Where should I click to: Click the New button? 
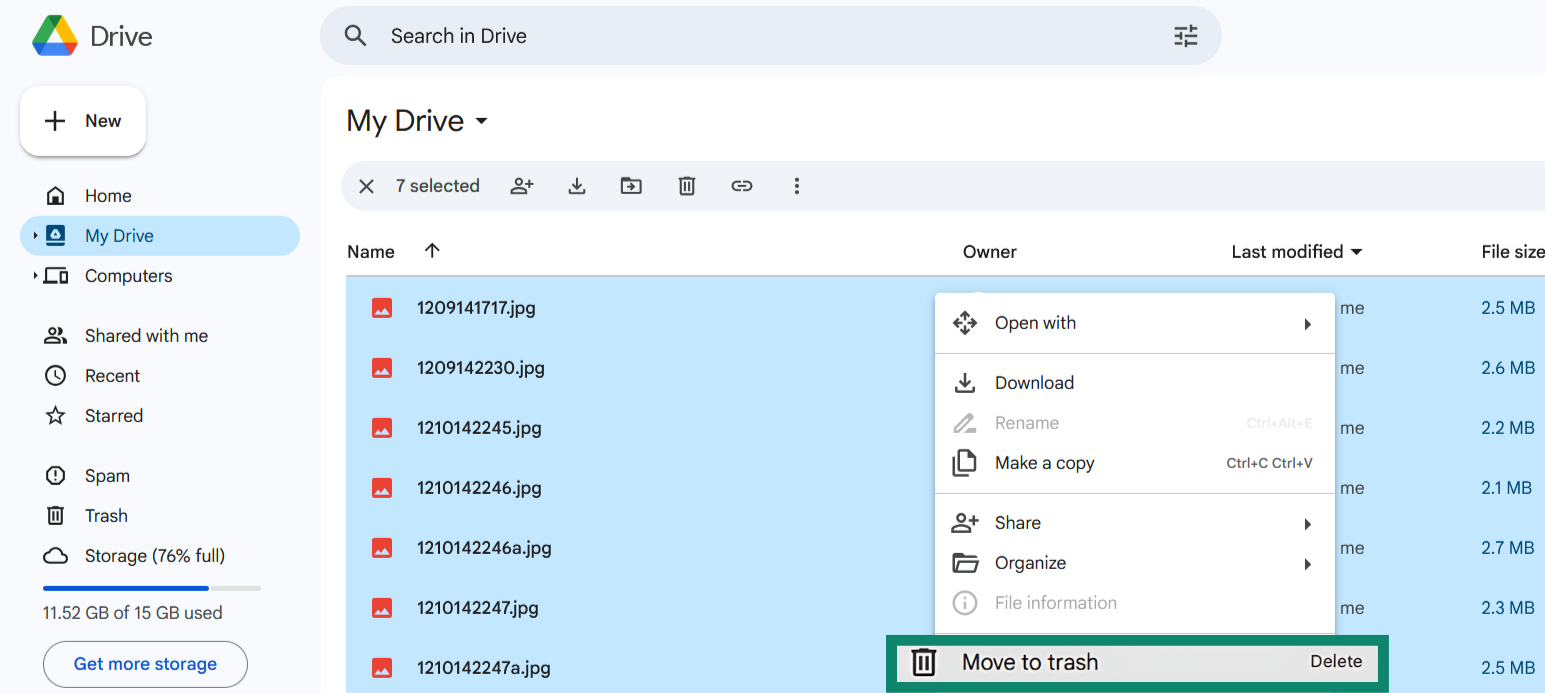click(83, 120)
